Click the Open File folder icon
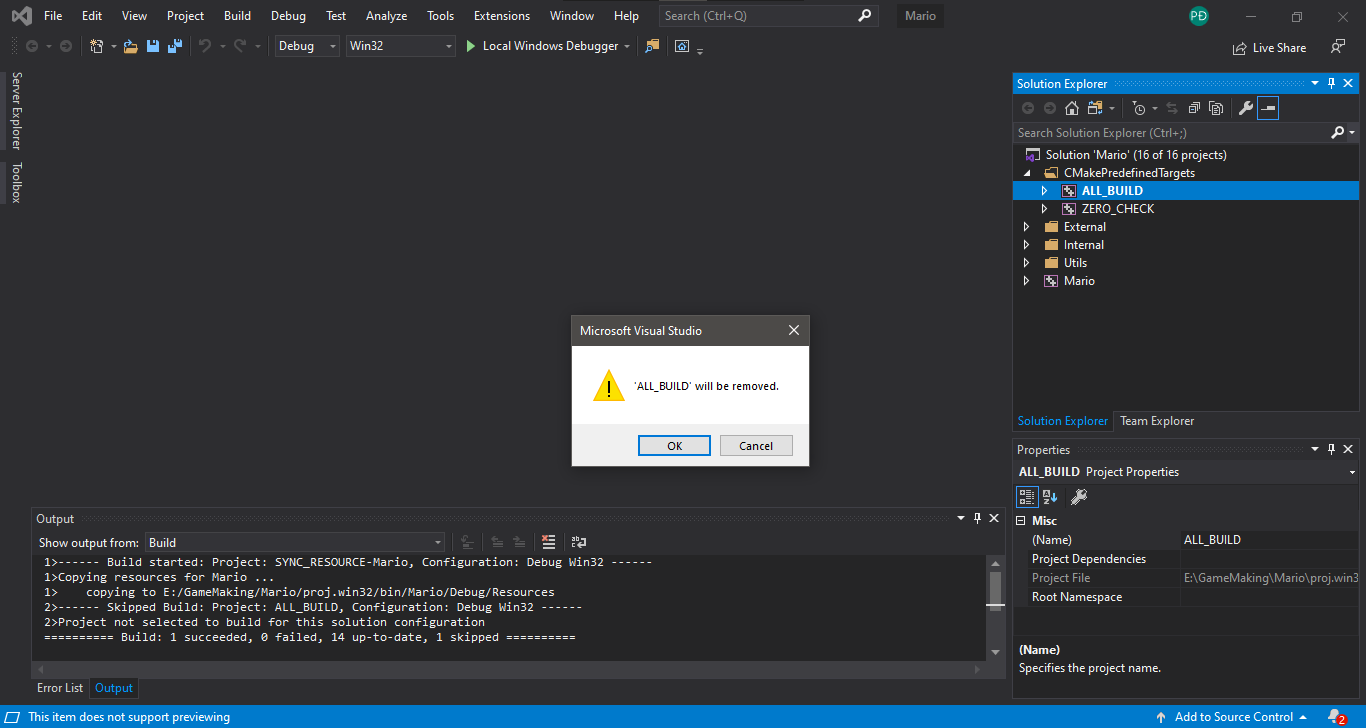Screen dimensions: 1366x728 coord(131,46)
